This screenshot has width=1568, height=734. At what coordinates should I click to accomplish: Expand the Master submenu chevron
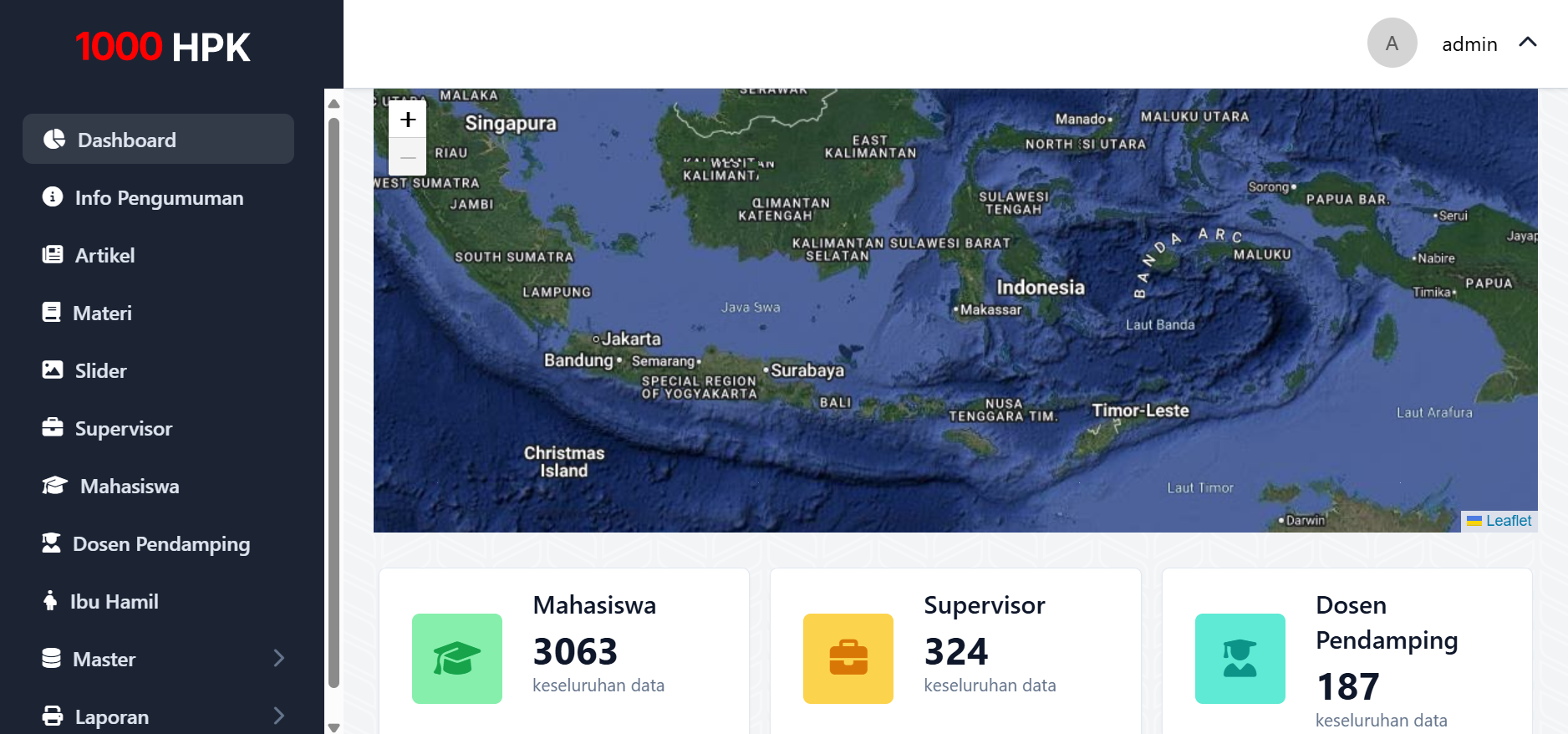click(x=279, y=658)
